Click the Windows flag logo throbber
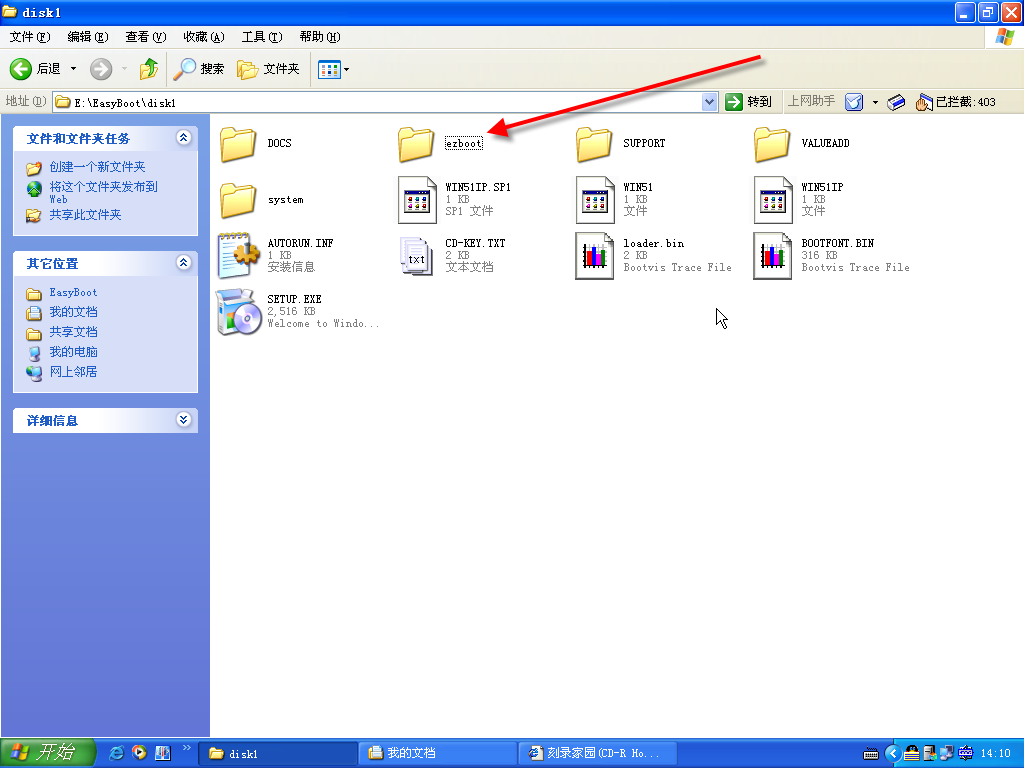The height and width of the screenshot is (768, 1024). coord(1004,37)
